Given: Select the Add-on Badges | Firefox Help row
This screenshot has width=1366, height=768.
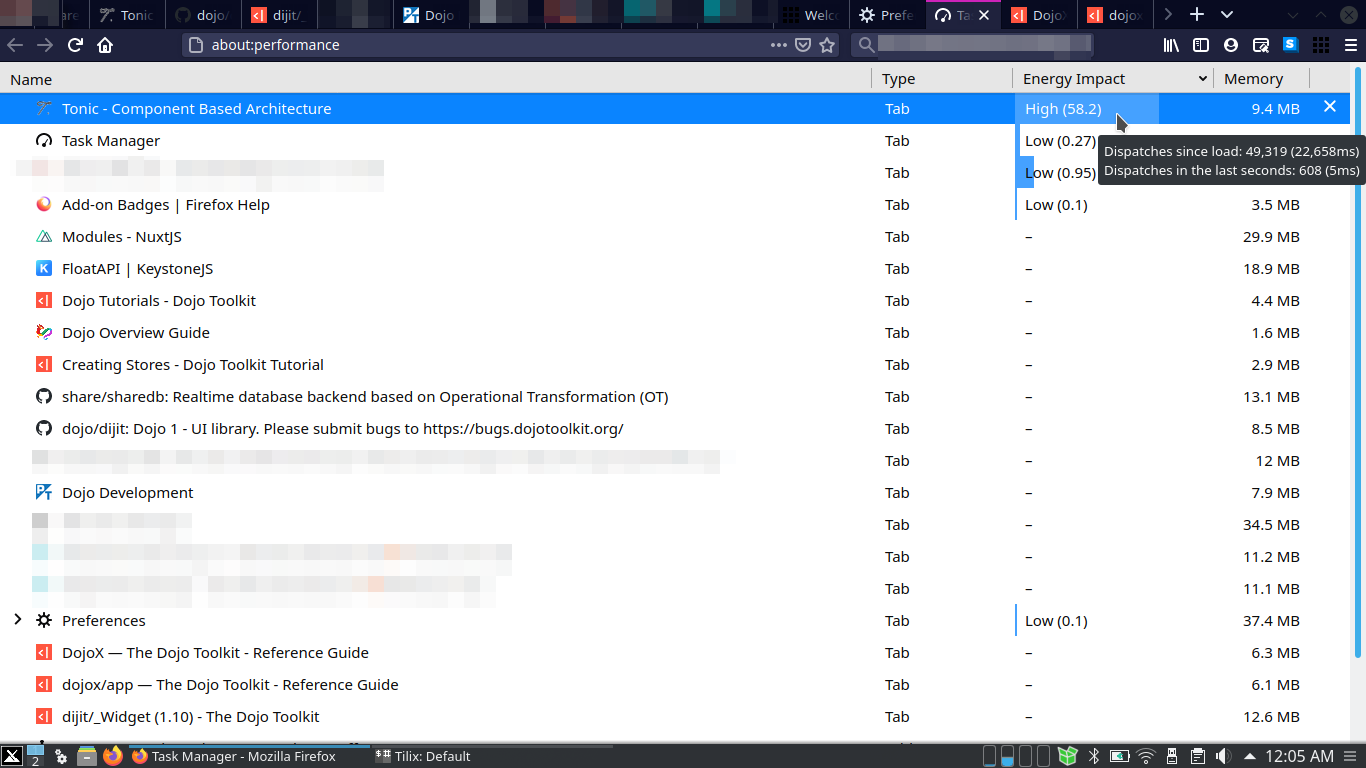Looking at the screenshot, I should [675, 204].
